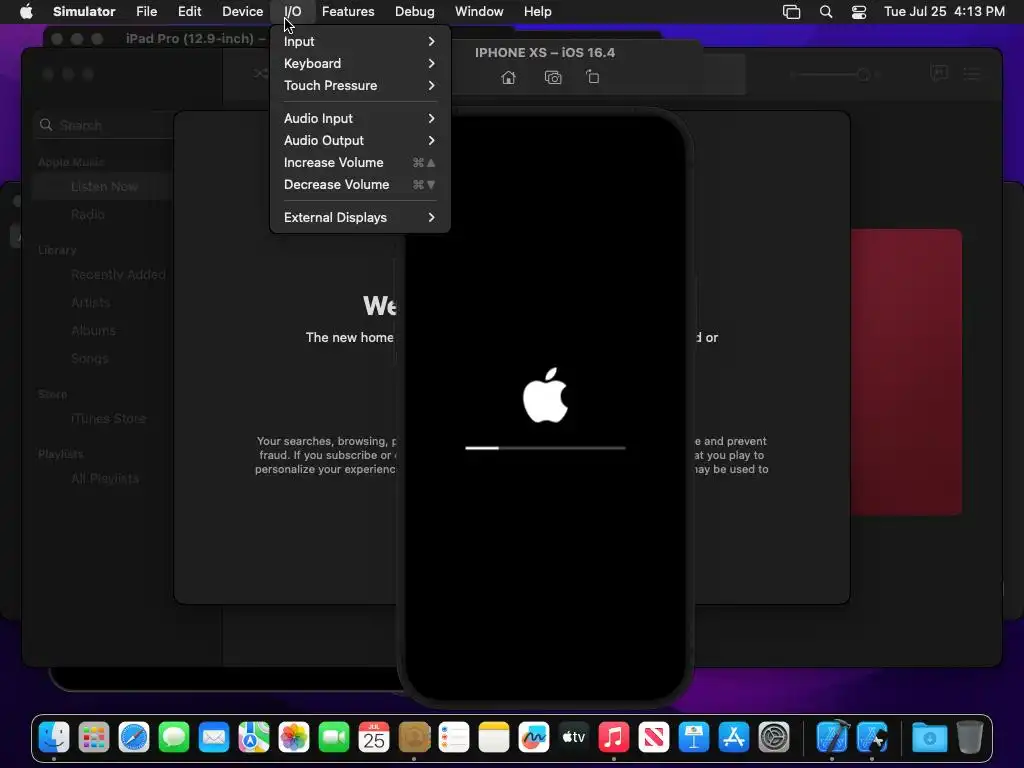This screenshot has height=768, width=1024.
Task: Open Contacts from the Dock
Action: tap(414, 737)
